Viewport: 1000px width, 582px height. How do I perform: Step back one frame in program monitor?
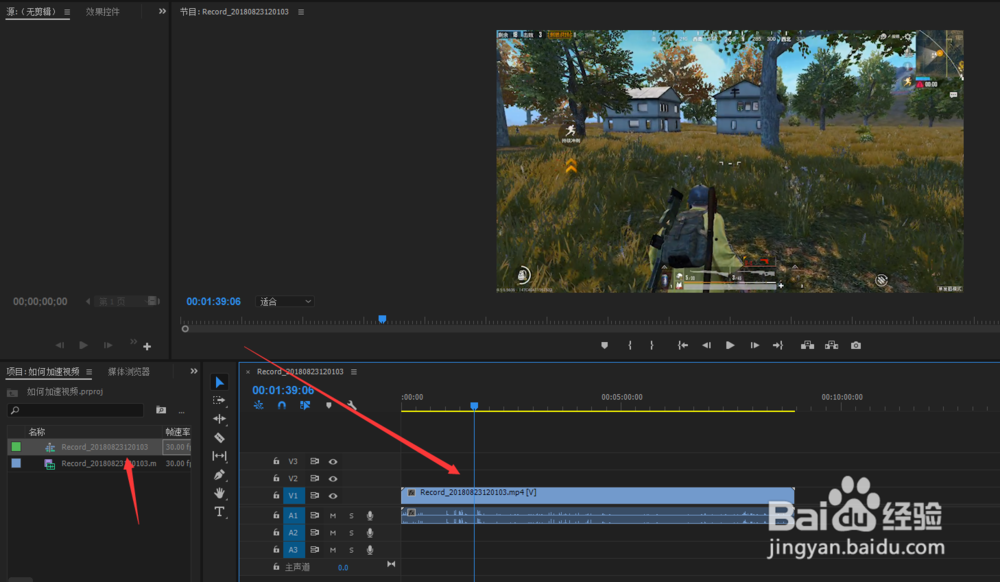pyautogui.click(x=707, y=346)
